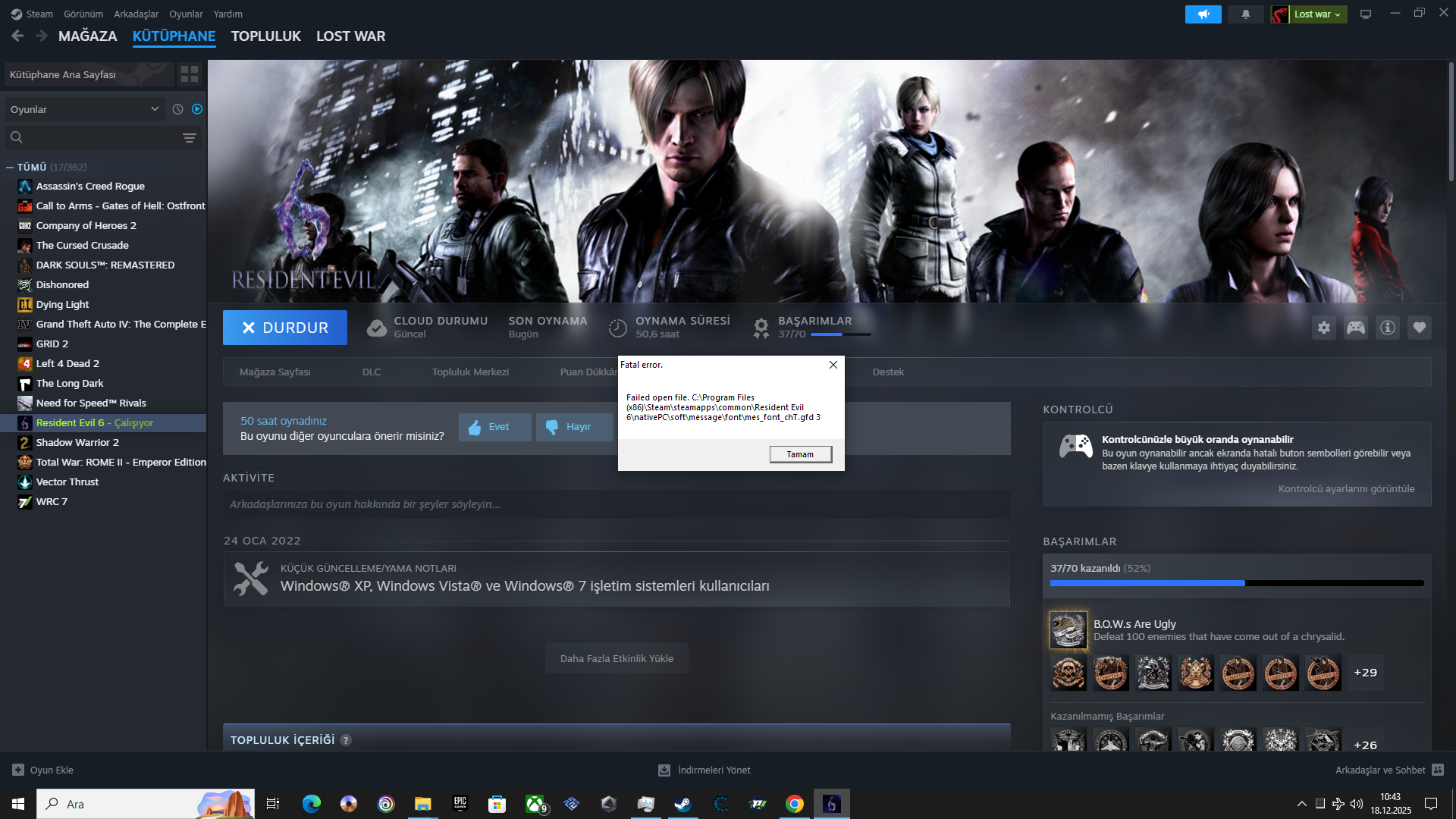Add game to favorites heart icon
Image resolution: width=1456 pixels, height=819 pixels.
point(1420,328)
